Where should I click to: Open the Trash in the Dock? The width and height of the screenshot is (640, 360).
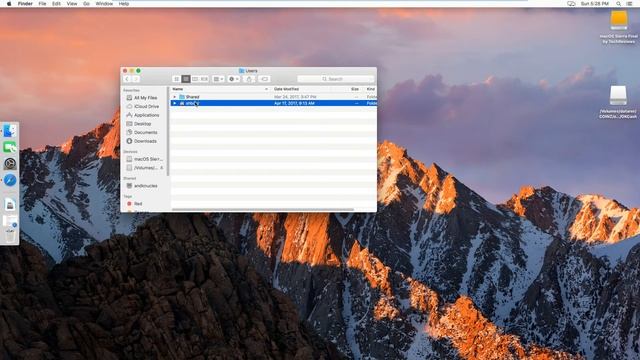[x=10, y=236]
